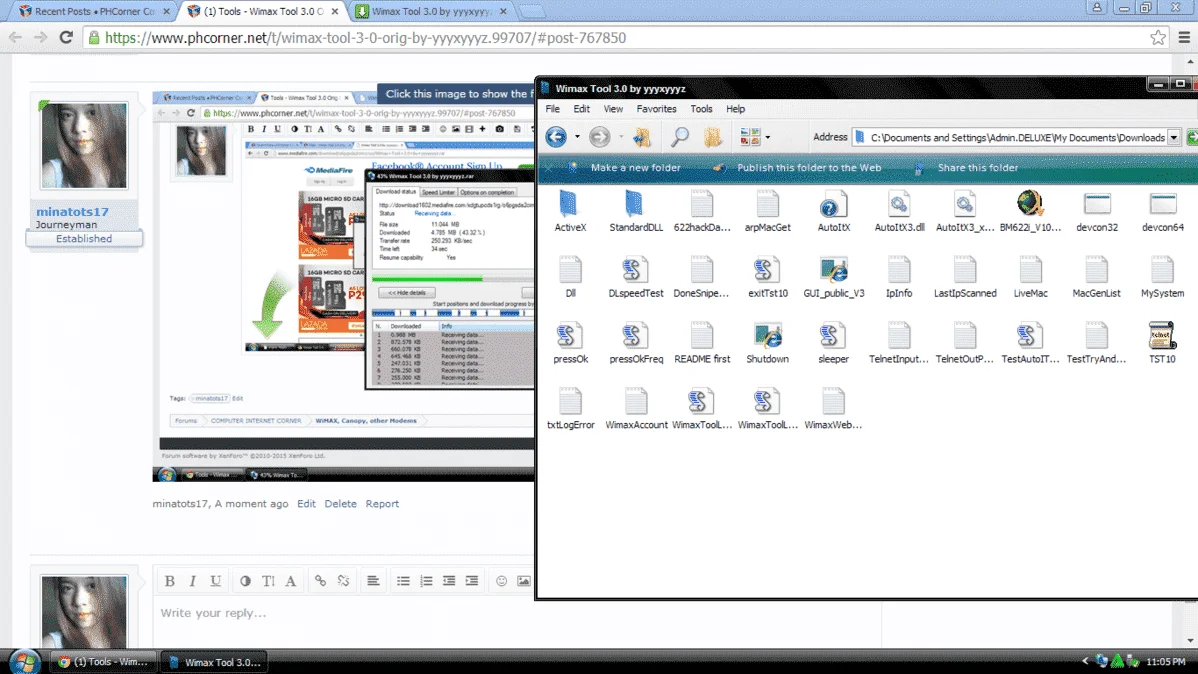1198x674 pixels.
Task: Select the WimaxAccount file
Action: (x=636, y=408)
